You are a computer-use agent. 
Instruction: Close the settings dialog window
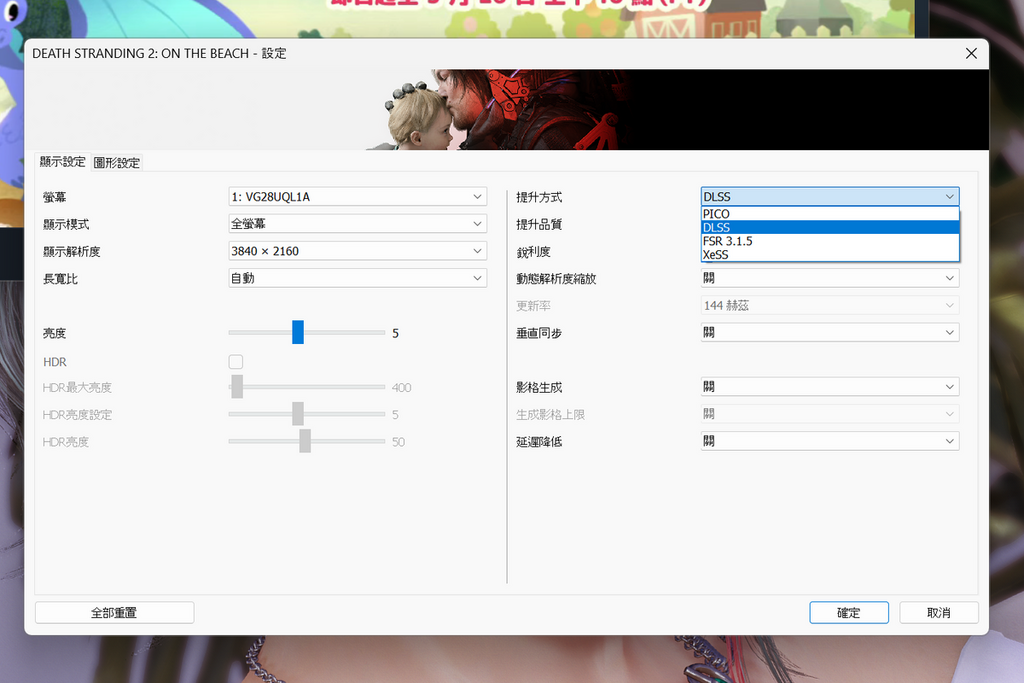point(970,53)
